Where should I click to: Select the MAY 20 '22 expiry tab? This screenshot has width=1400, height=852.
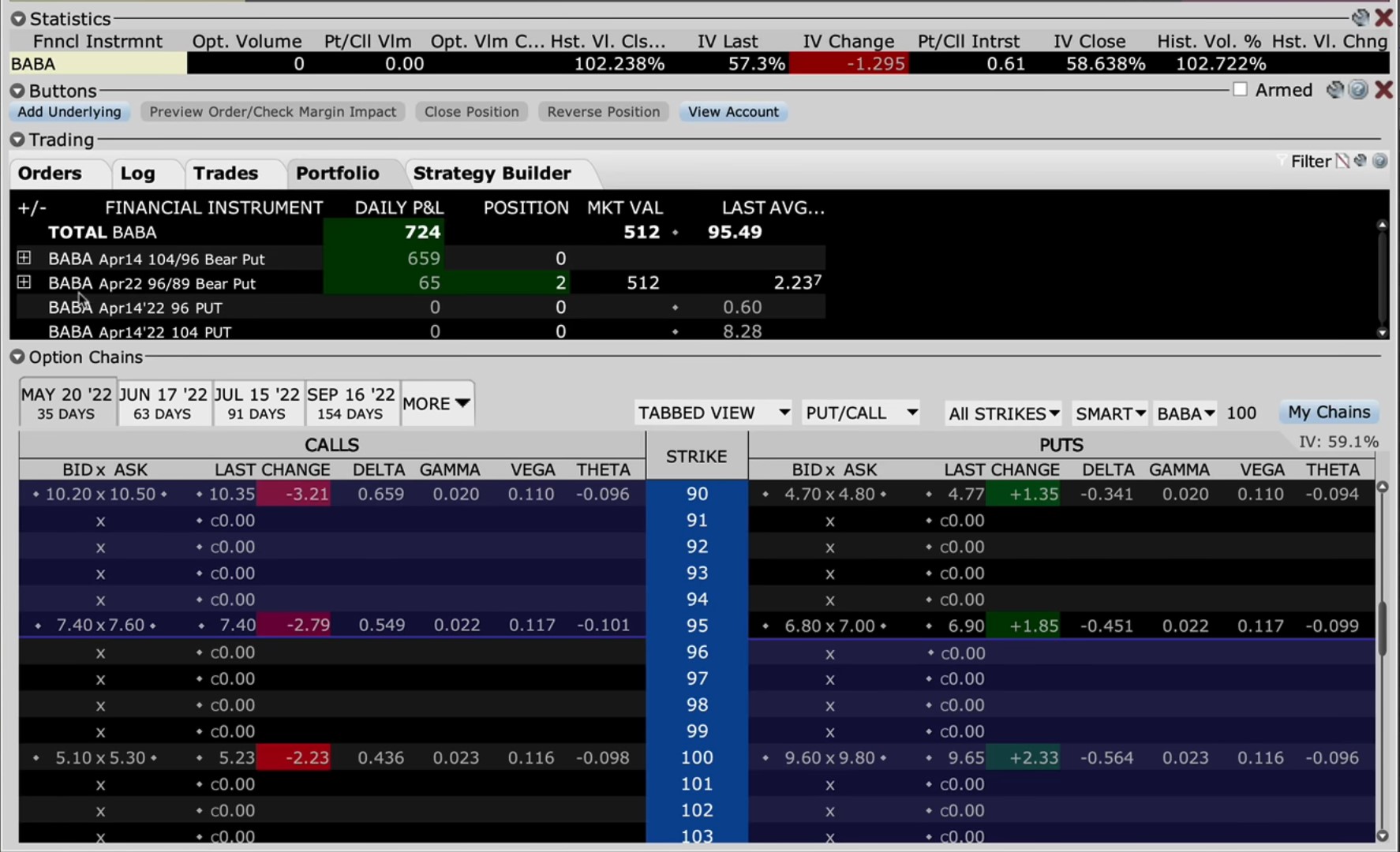coord(67,403)
